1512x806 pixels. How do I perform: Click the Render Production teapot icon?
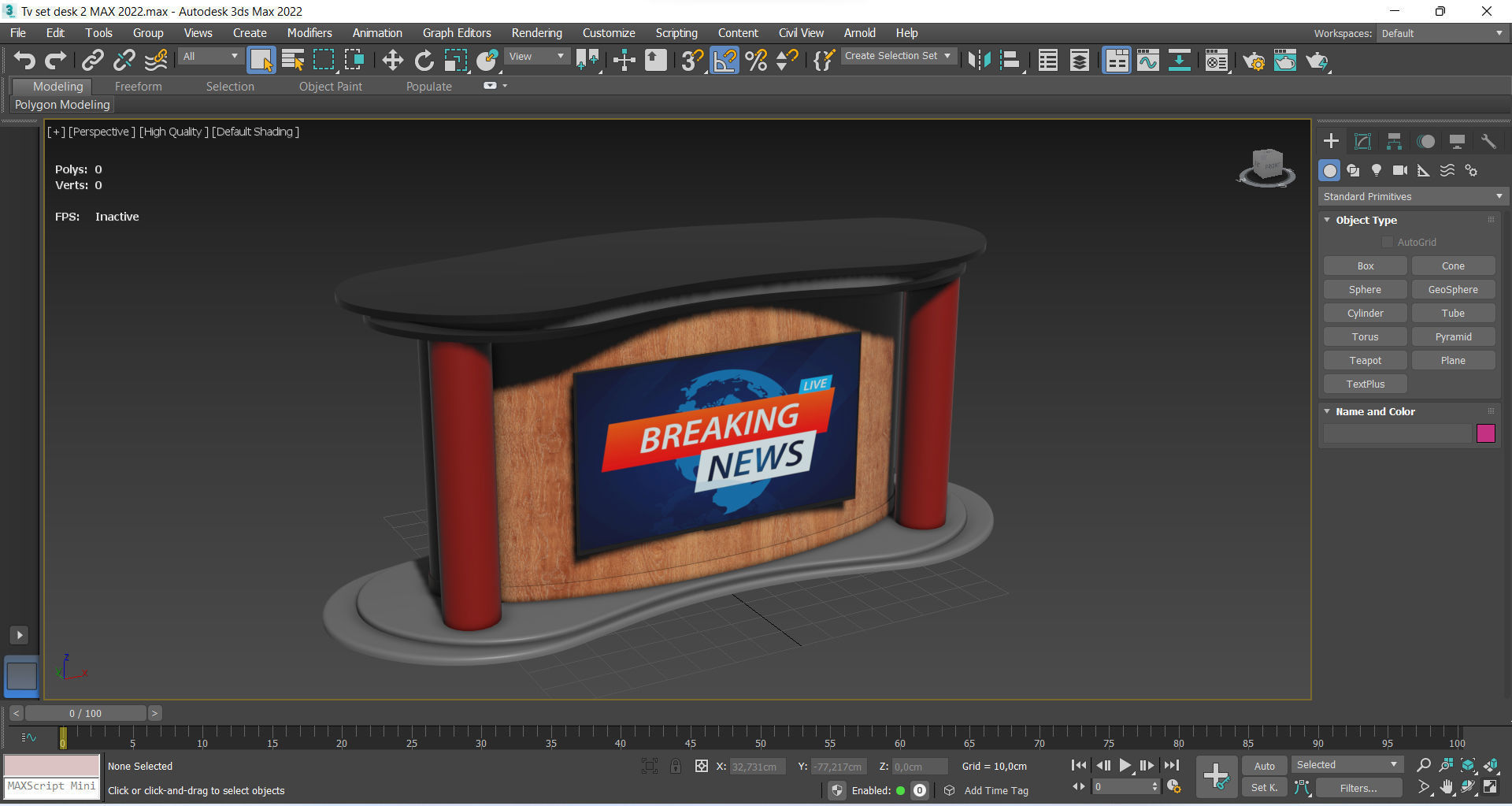pyautogui.click(x=1317, y=61)
